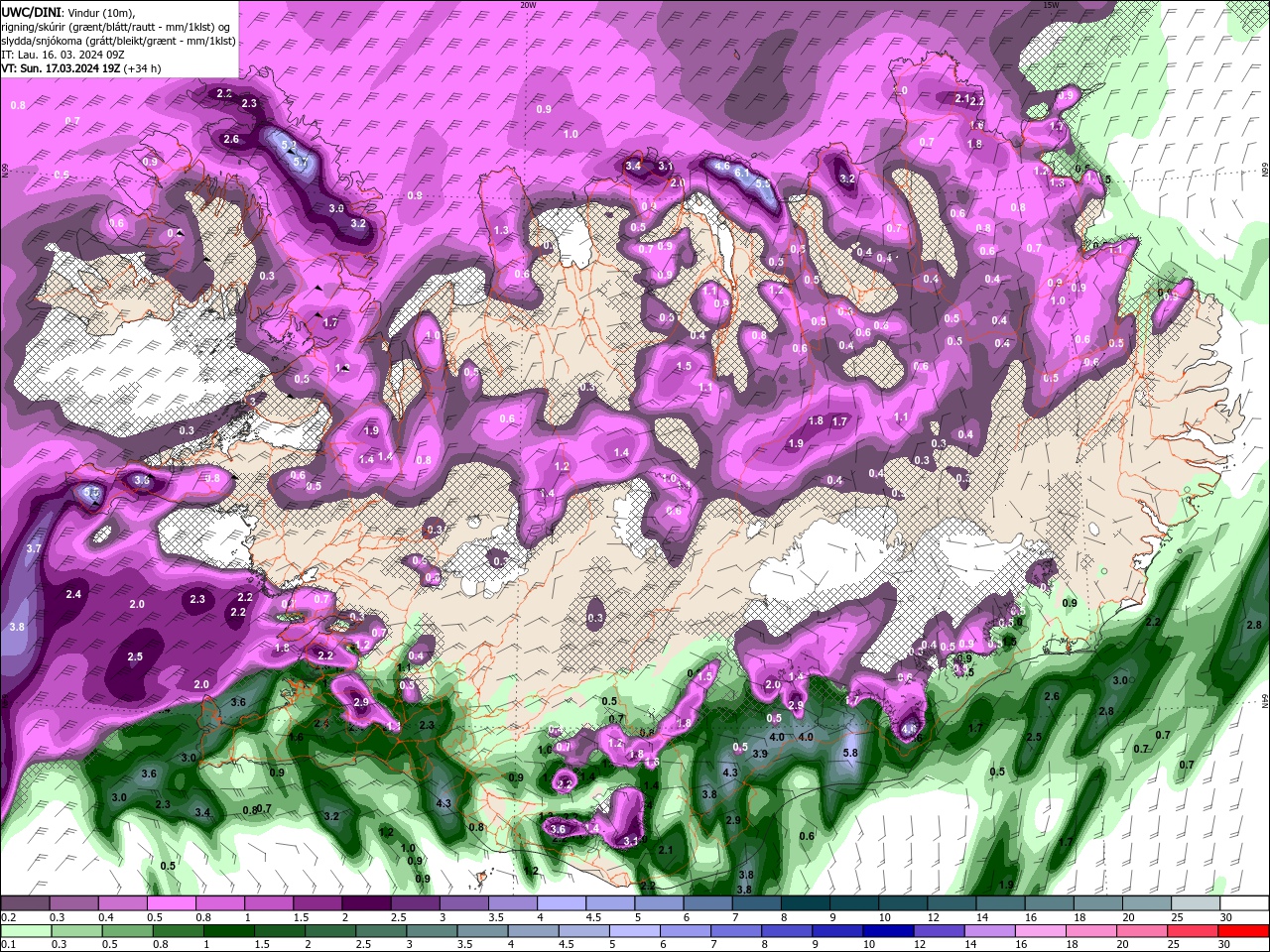This screenshot has width=1270, height=952.
Task: Click the 2.4 value off the west coast
Action: [x=72, y=594]
